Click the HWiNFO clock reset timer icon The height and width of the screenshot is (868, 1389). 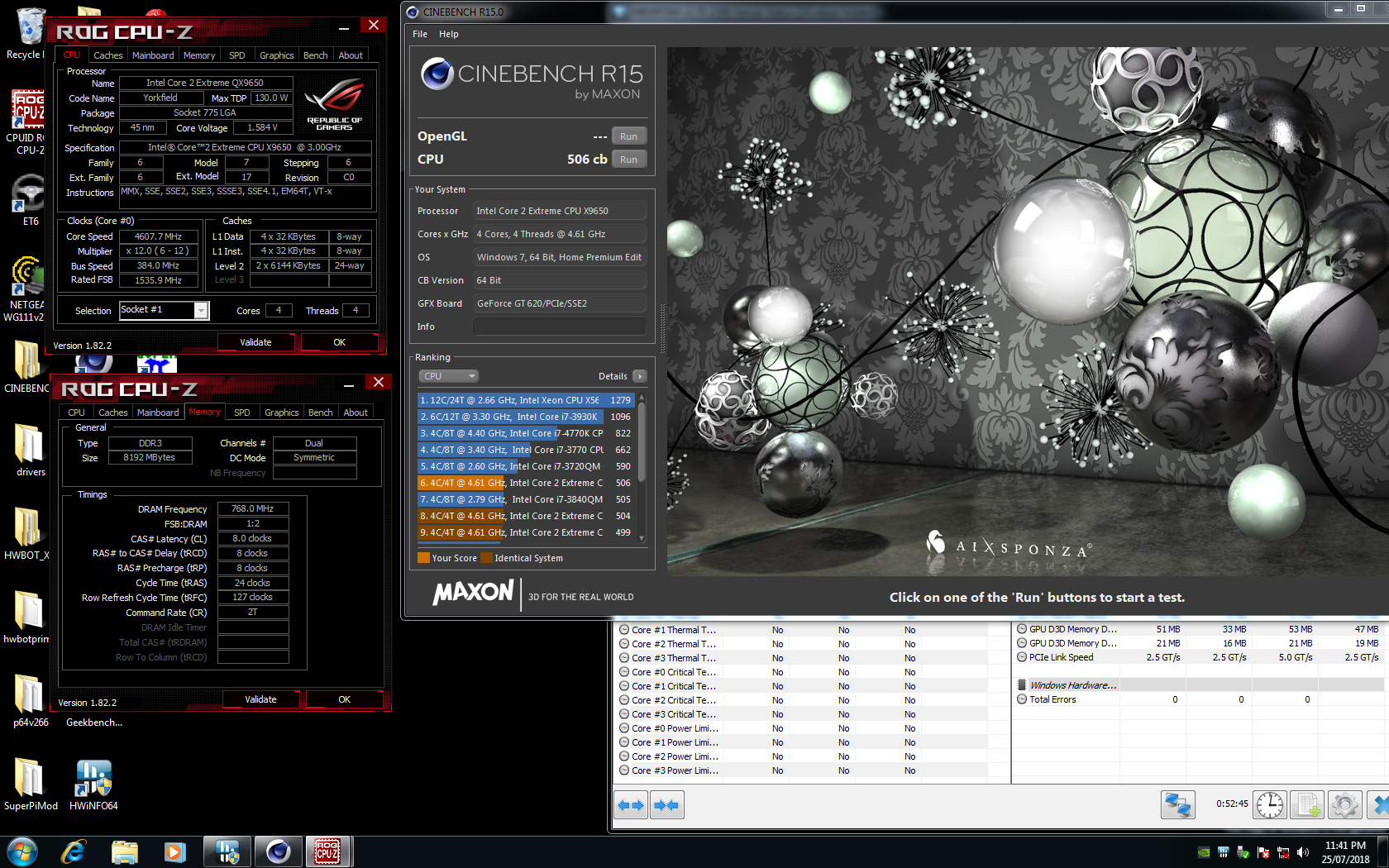tap(1269, 804)
